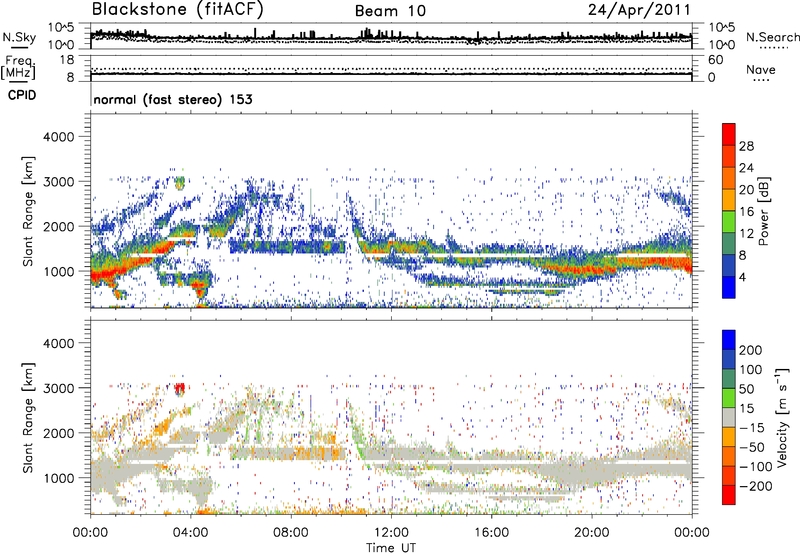Click the velocity colorbar tick label '-15'

[752, 427]
